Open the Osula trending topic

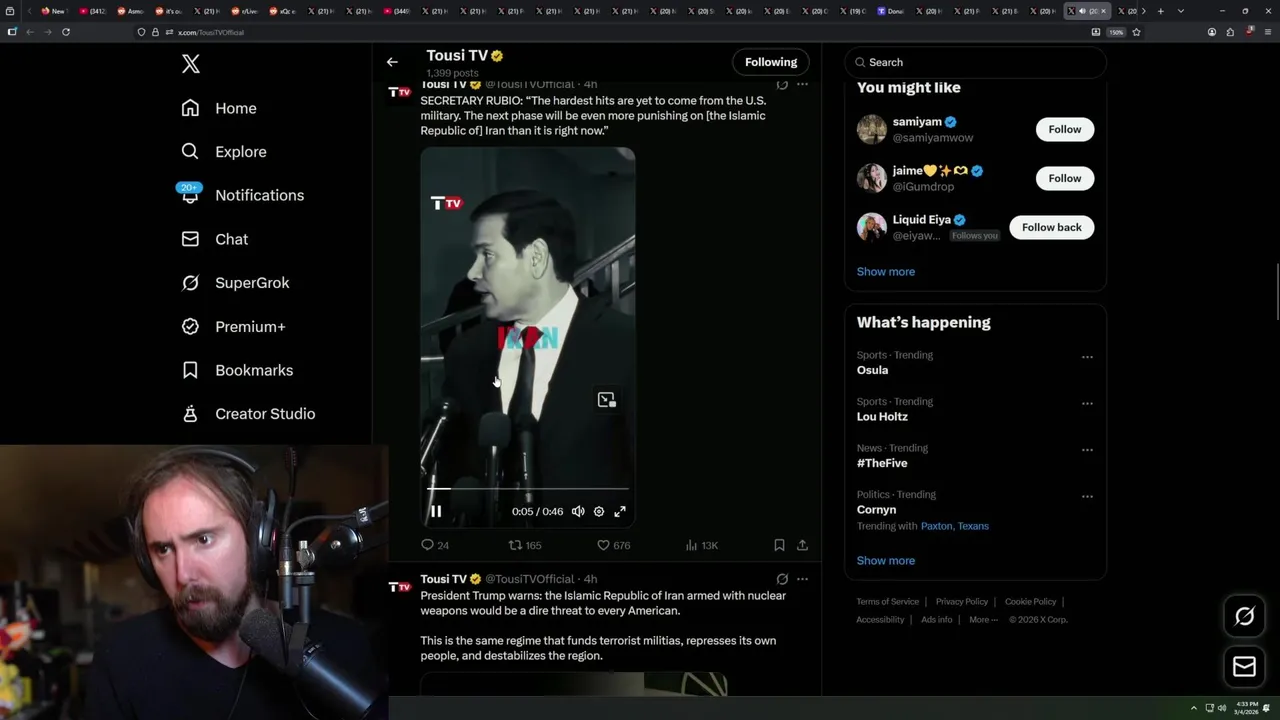pos(872,370)
